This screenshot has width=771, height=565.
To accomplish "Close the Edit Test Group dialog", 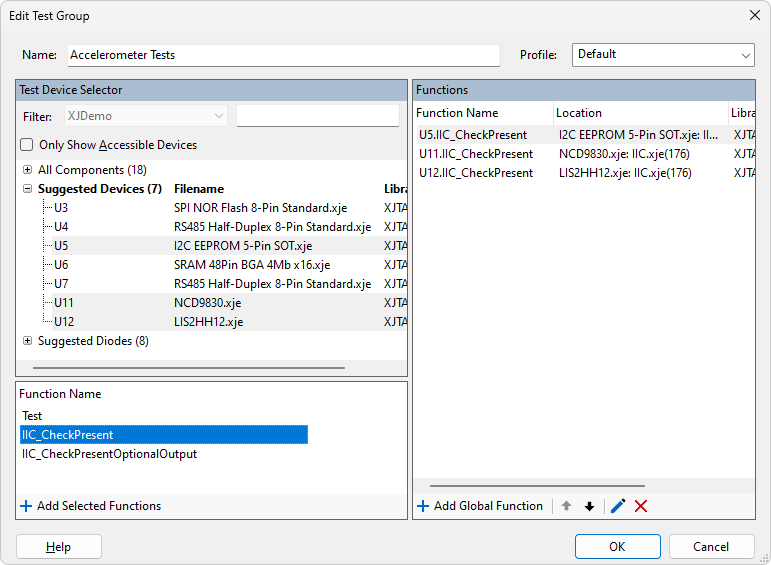I will pyautogui.click(x=753, y=15).
